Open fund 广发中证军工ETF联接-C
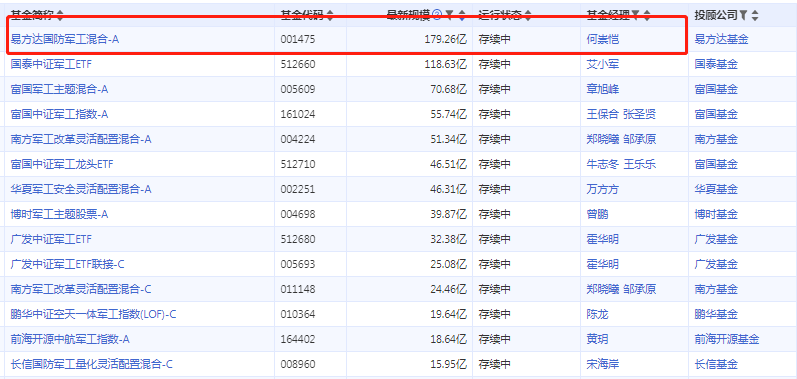 pyautogui.click(x=68, y=264)
